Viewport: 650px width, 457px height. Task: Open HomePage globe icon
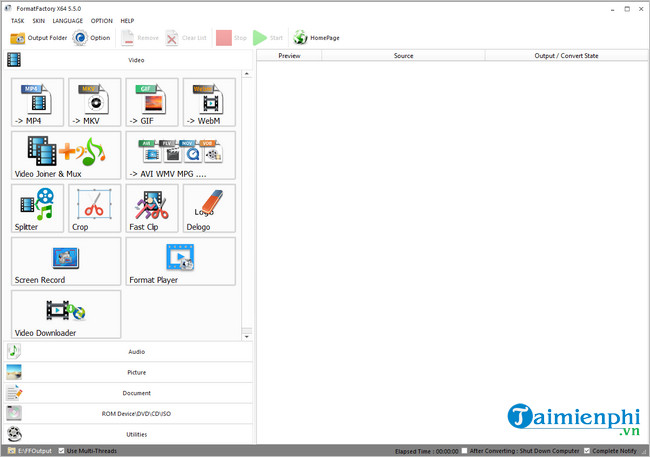[x=300, y=38]
